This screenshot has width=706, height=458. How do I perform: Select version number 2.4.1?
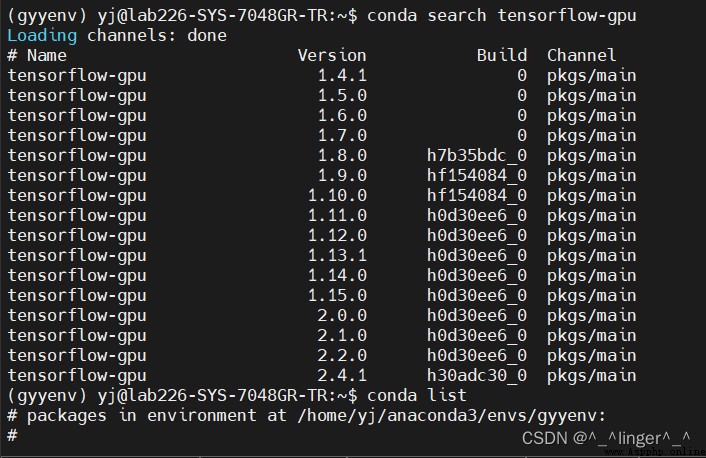(342, 375)
